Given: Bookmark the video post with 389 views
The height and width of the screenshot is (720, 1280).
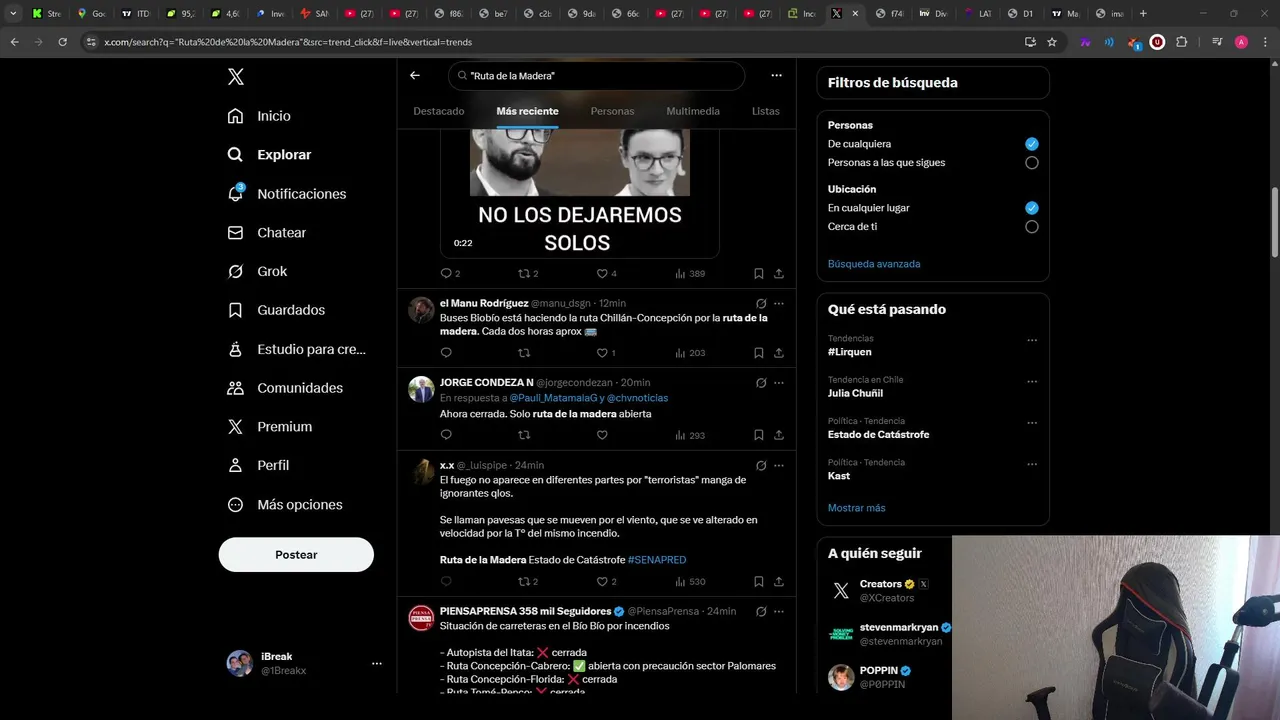Looking at the screenshot, I should click(759, 273).
